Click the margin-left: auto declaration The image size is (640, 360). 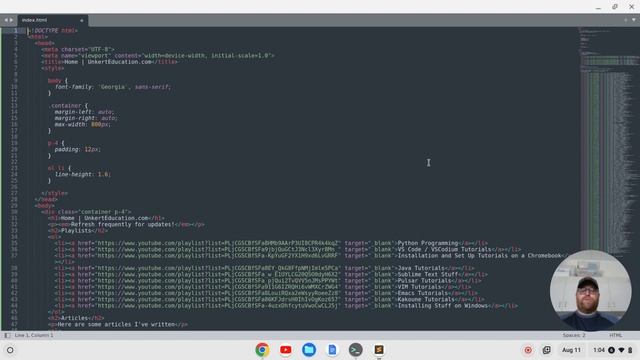tap(84, 112)
